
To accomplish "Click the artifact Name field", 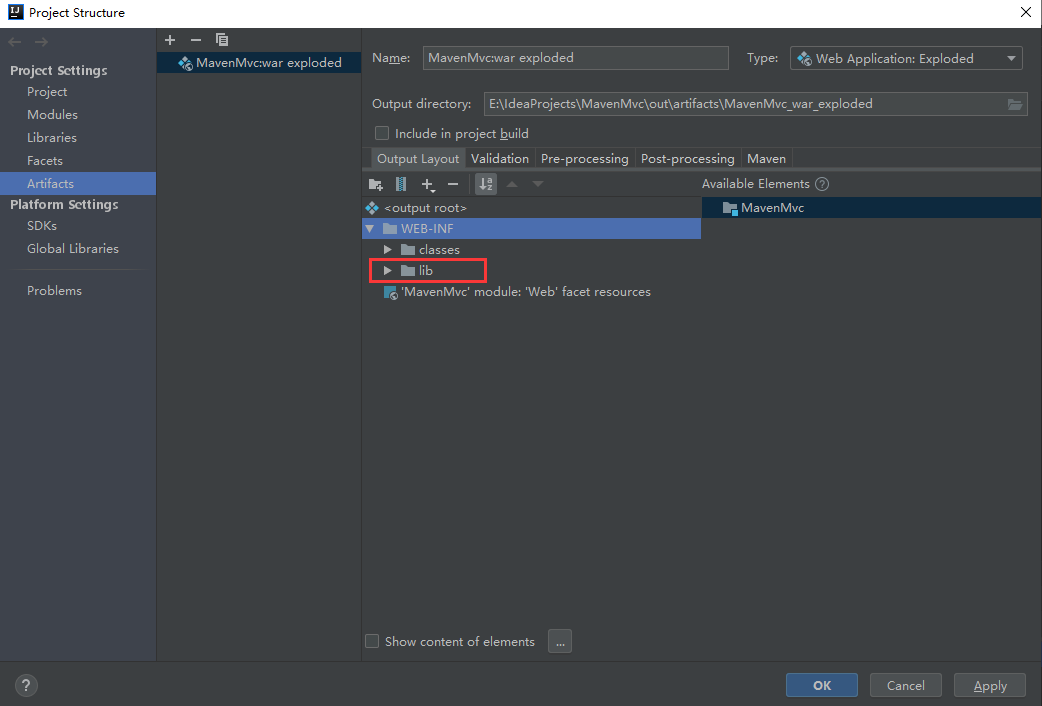I will point(575,58).
